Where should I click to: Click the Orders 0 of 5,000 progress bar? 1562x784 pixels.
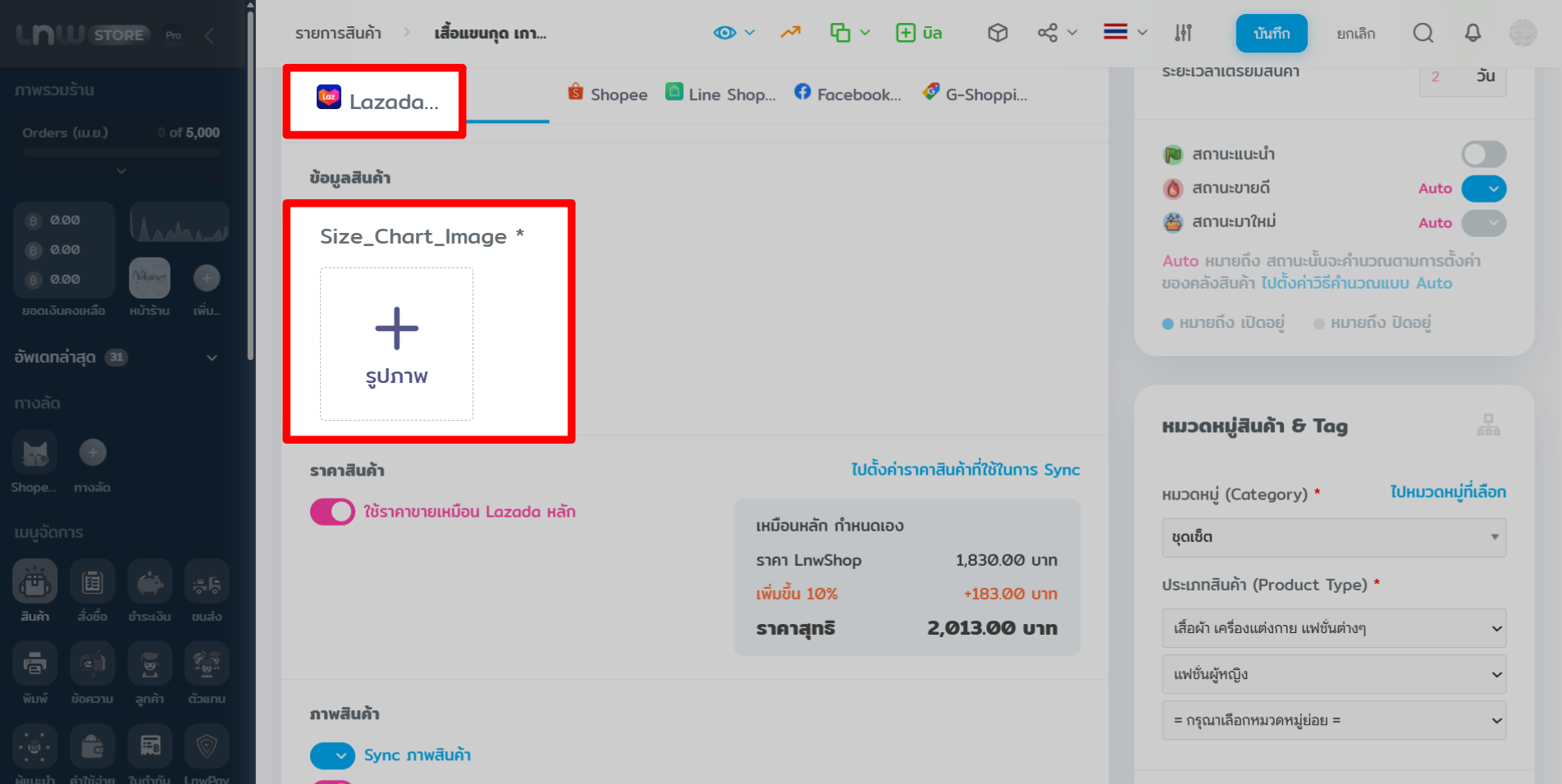[121, 153]
